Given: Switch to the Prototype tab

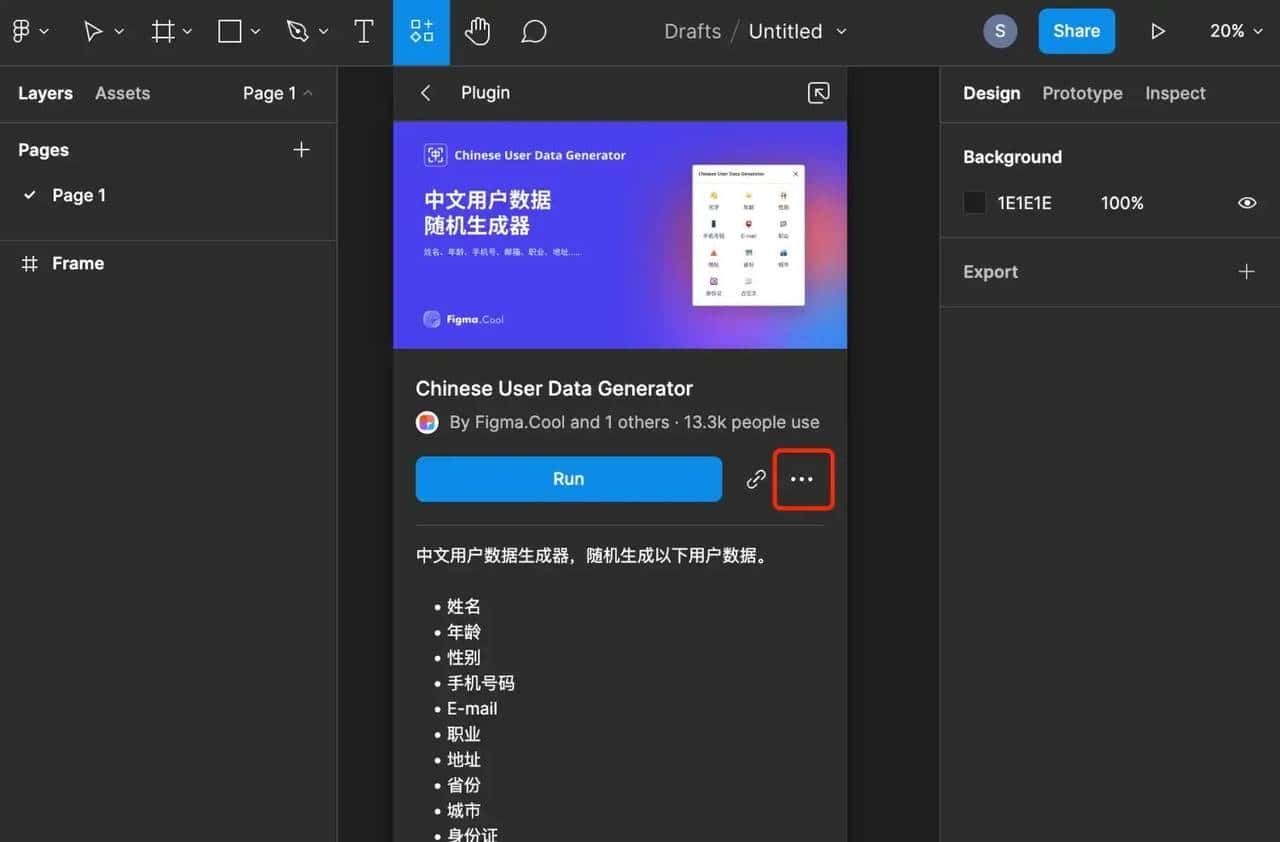Looking at the screenshot, I should tap(1082, 93).
